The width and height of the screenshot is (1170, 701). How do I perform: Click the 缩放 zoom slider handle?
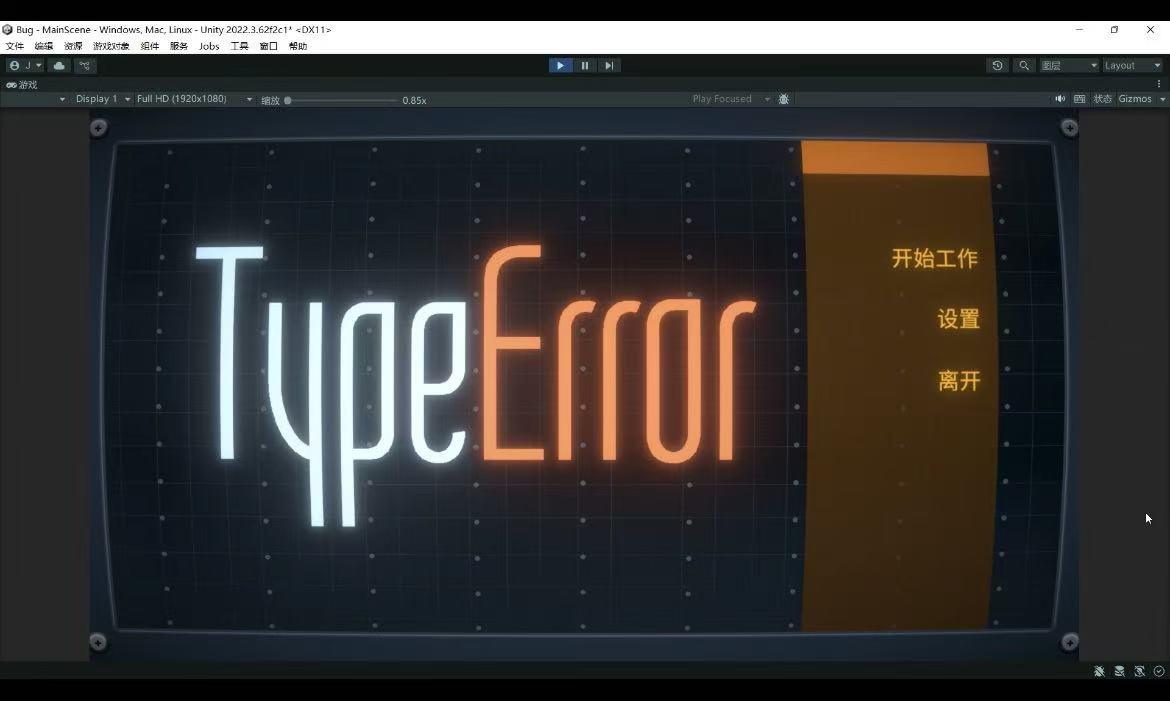[288, 100]
